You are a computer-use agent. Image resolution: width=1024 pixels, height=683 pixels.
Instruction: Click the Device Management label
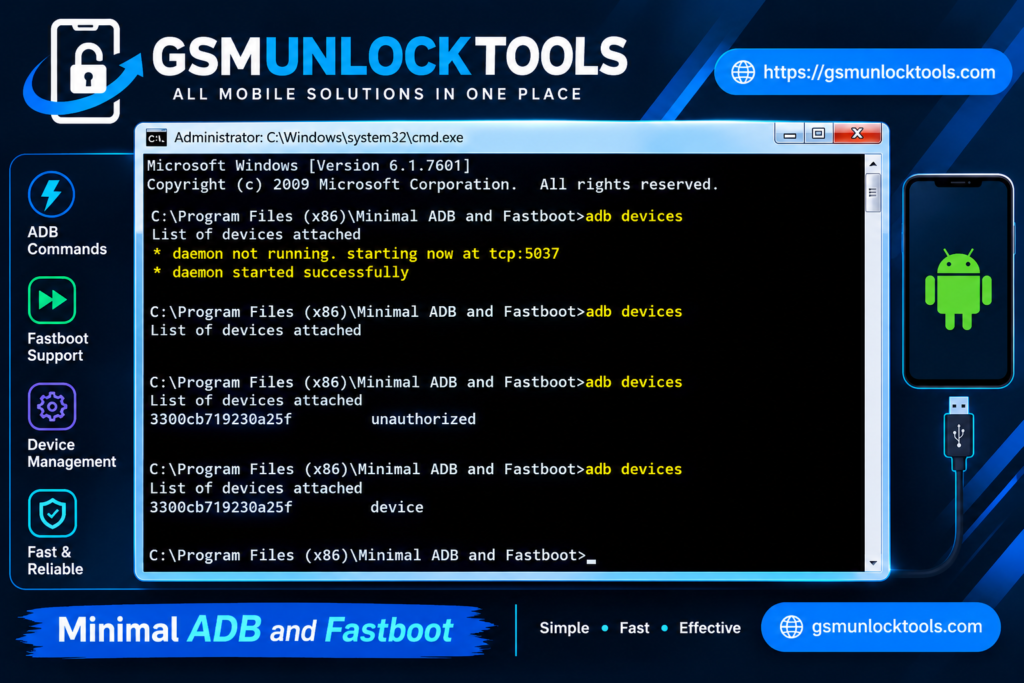[72, 453]
